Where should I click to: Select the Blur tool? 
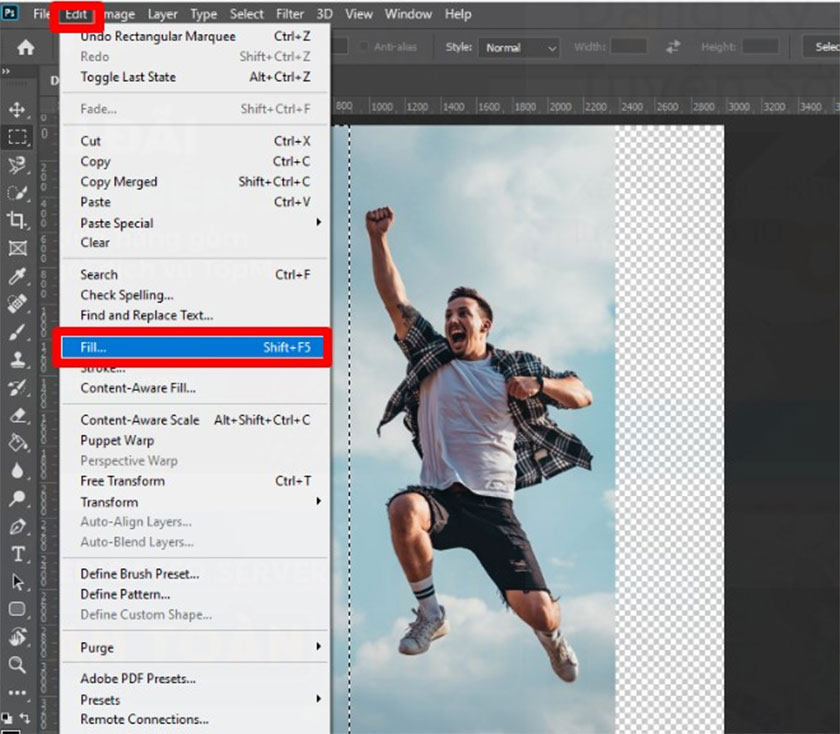pos(17,471)
